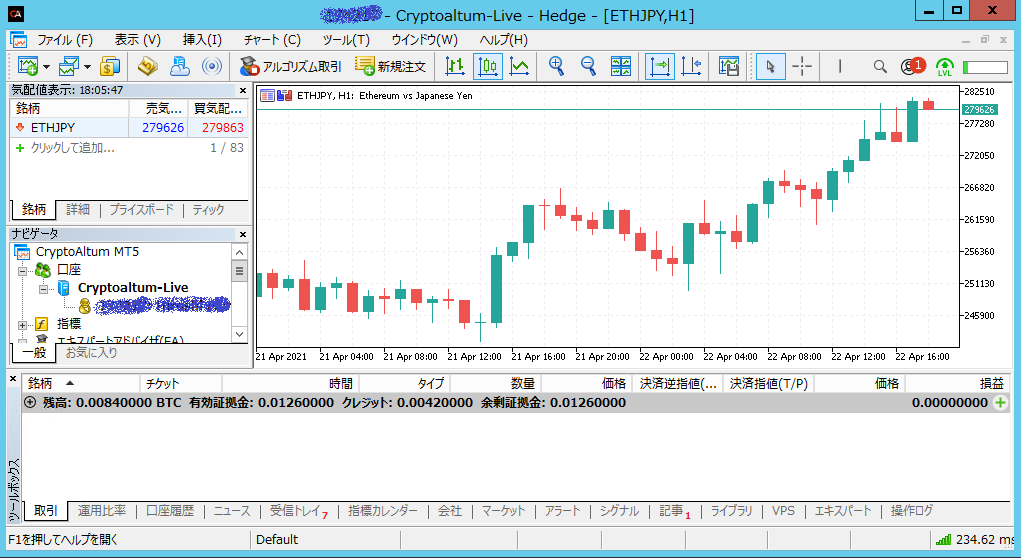Click the green progress bar in toolbar
This screenshot has width=1021, height=558.
[x=985, y=66]
